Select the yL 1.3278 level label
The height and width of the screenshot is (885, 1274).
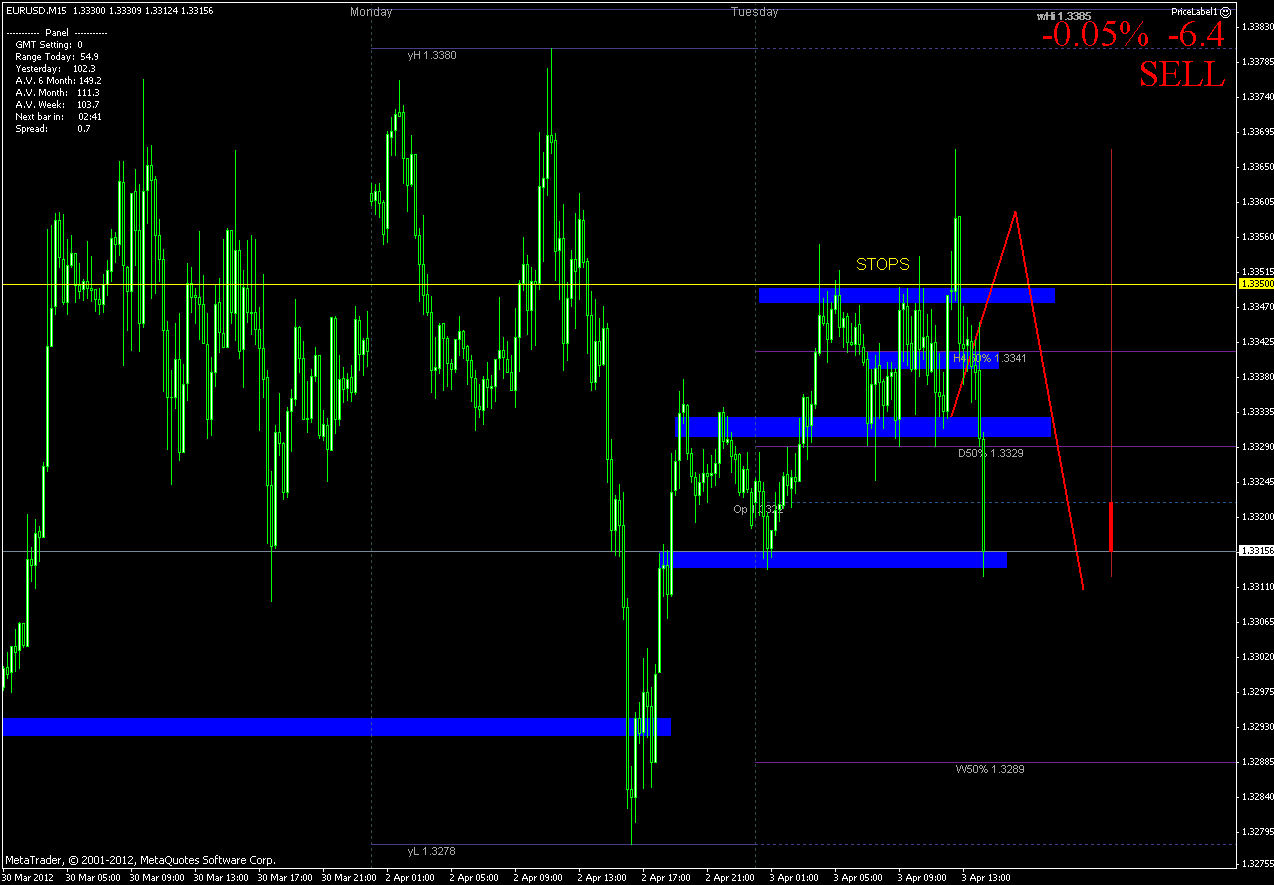(432, 851)
